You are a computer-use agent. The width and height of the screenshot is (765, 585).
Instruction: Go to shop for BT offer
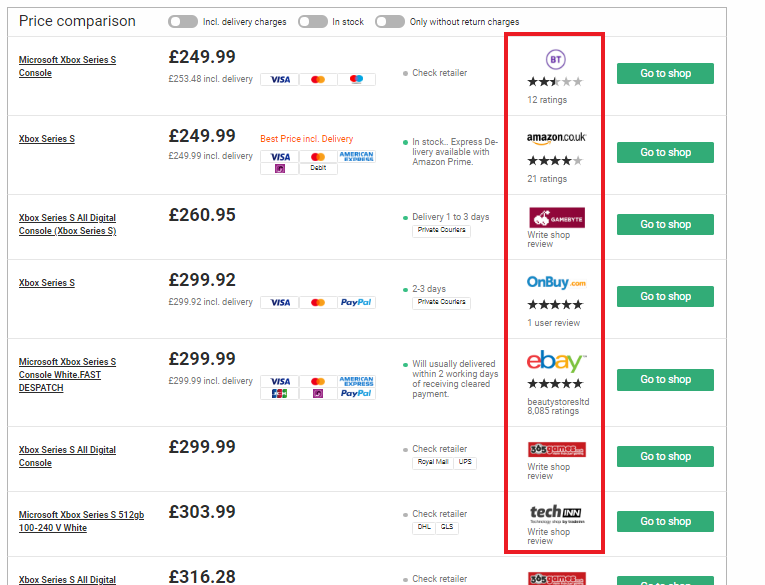tap(665, 73)
